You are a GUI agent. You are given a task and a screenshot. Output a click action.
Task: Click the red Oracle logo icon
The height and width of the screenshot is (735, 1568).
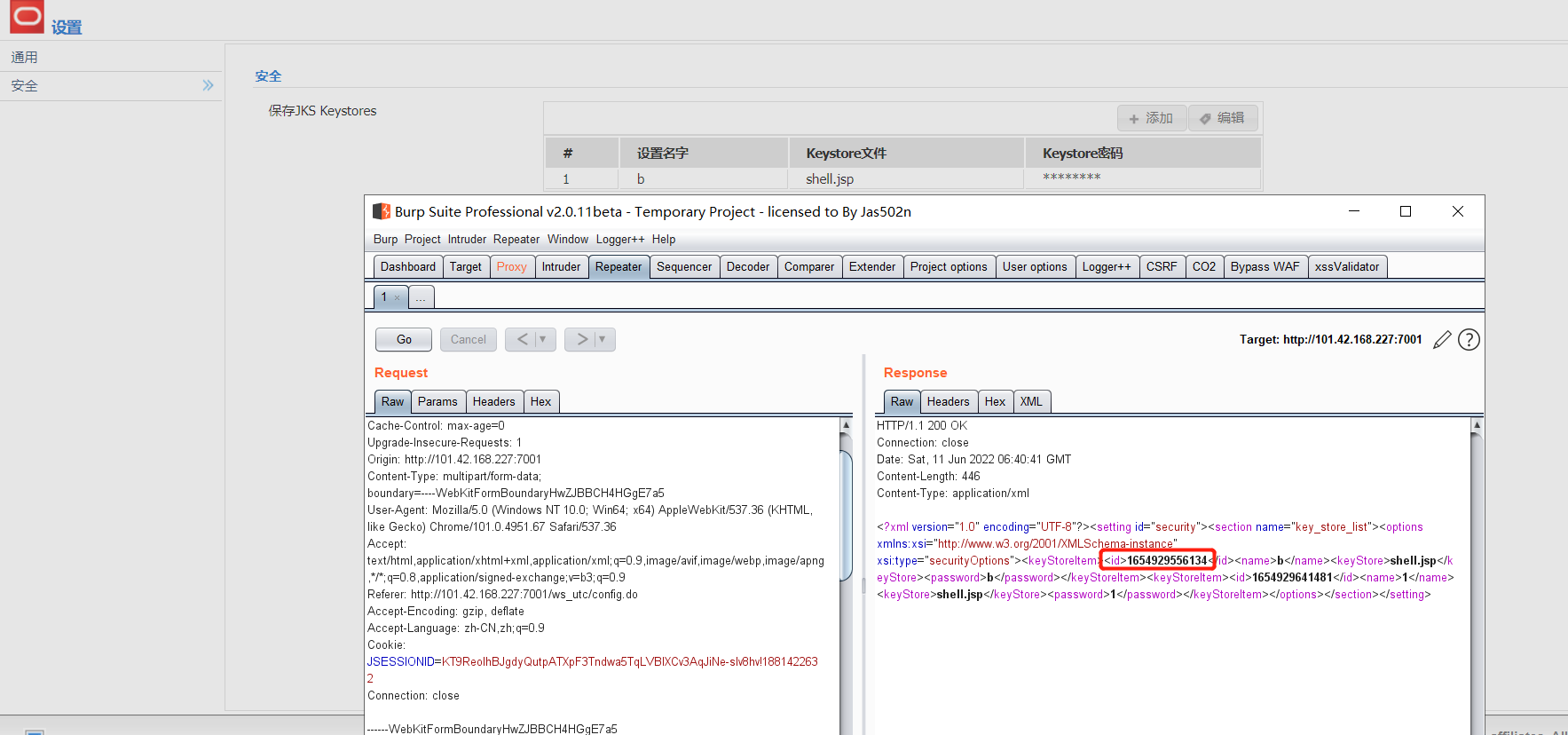pyautogui.click(x=27, y=16)
